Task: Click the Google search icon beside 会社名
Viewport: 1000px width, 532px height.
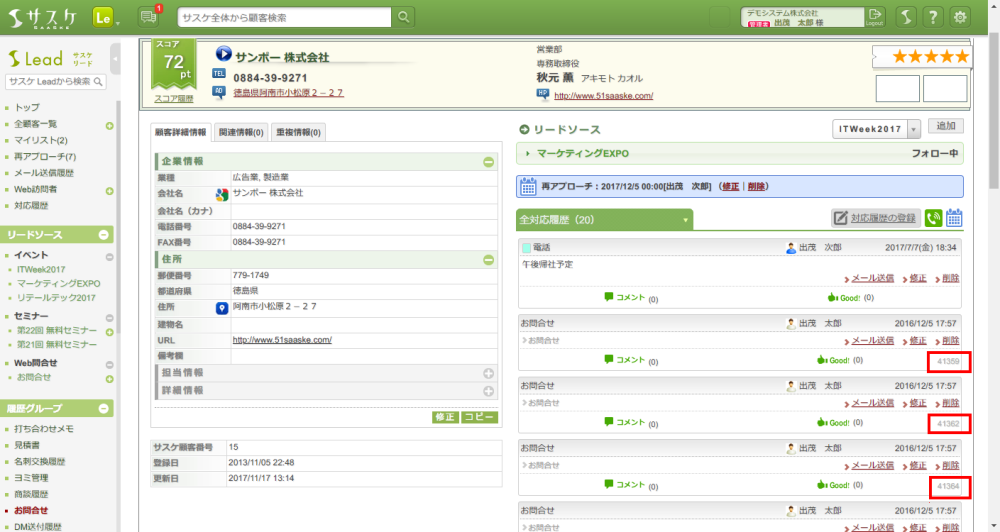Action: (x=222, y=193)
